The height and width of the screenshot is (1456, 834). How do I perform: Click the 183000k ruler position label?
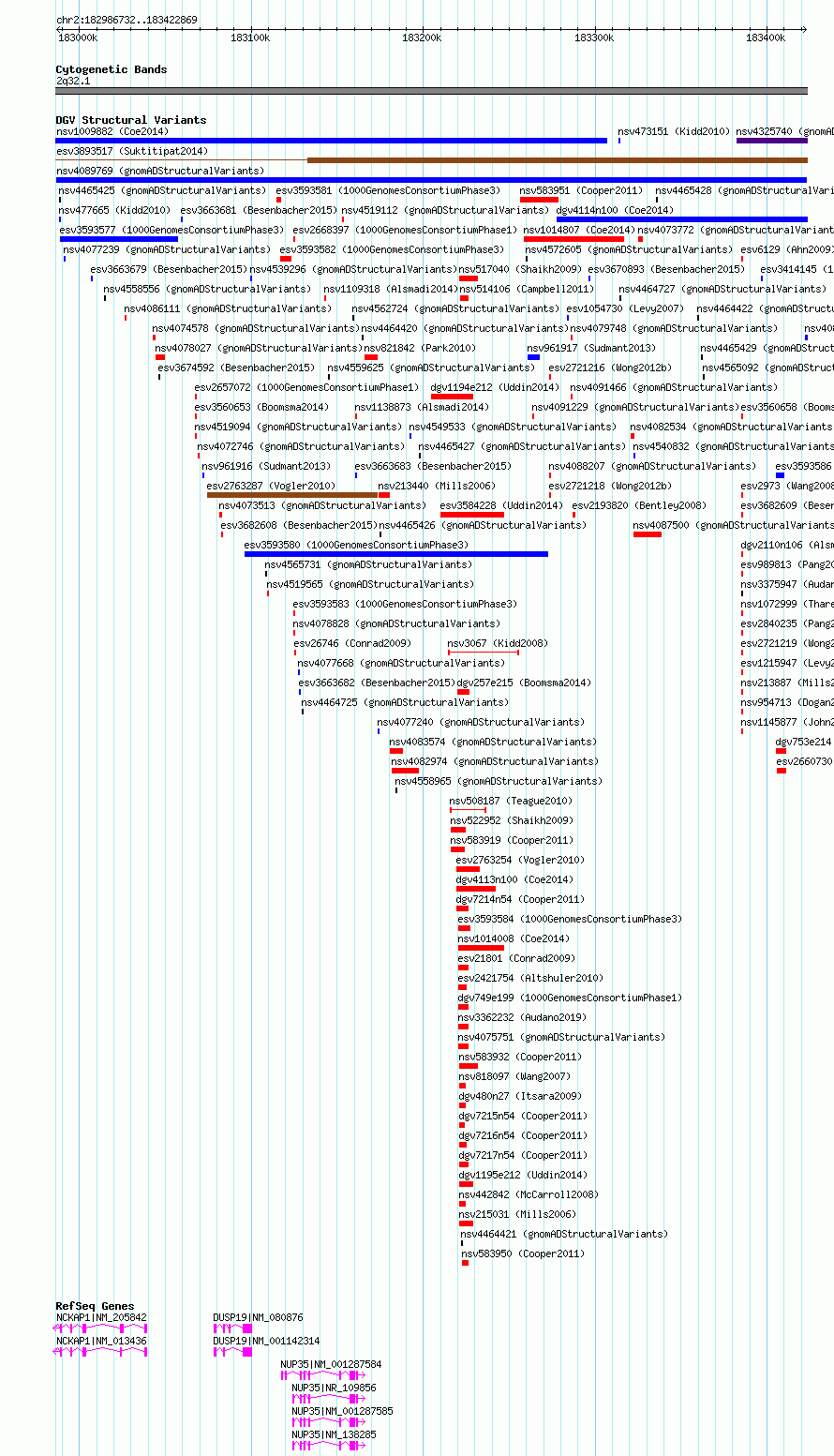(78, 38)
